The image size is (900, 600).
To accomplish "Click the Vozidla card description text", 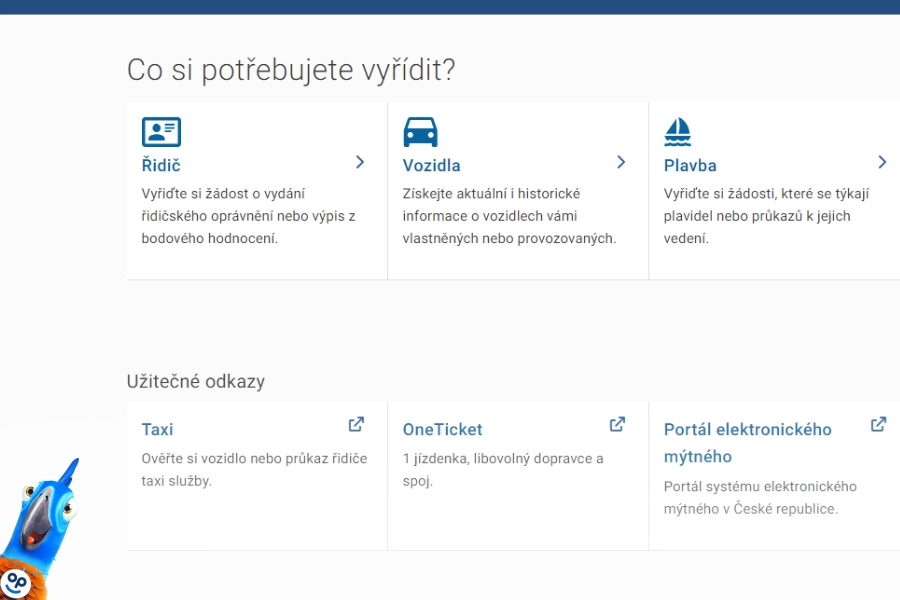I will coord(508,216).
